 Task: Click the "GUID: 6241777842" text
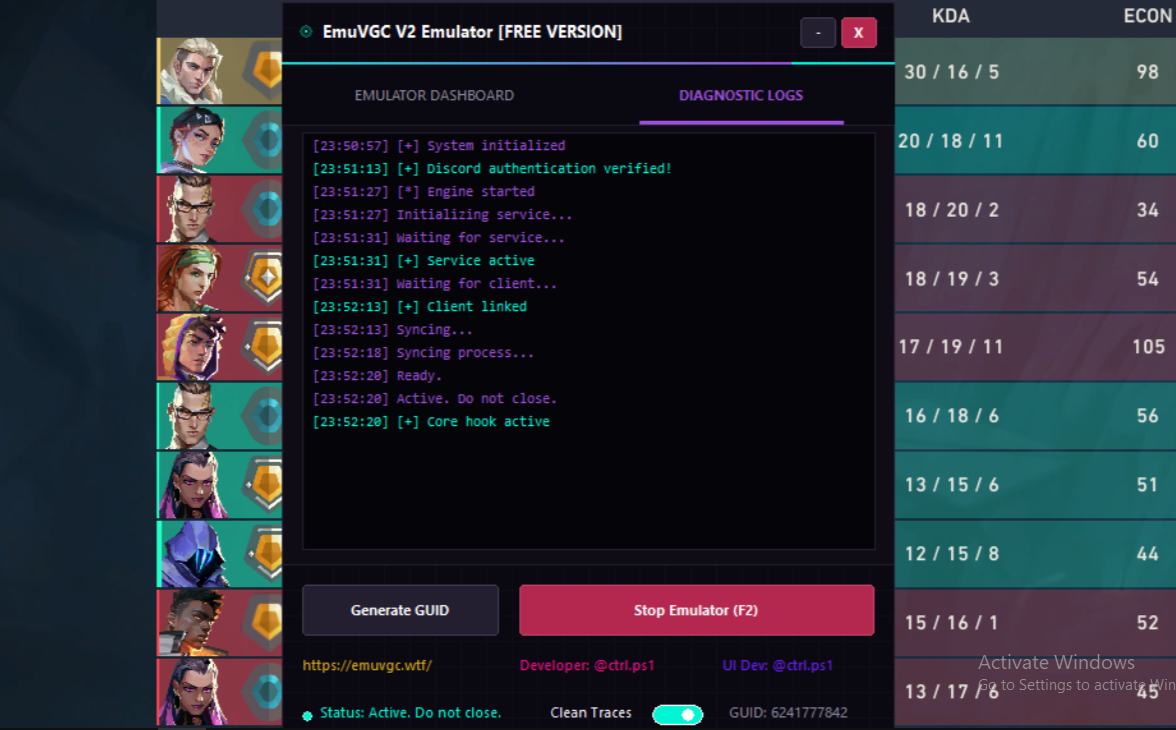pyautogui.click(x=788, y=713)
